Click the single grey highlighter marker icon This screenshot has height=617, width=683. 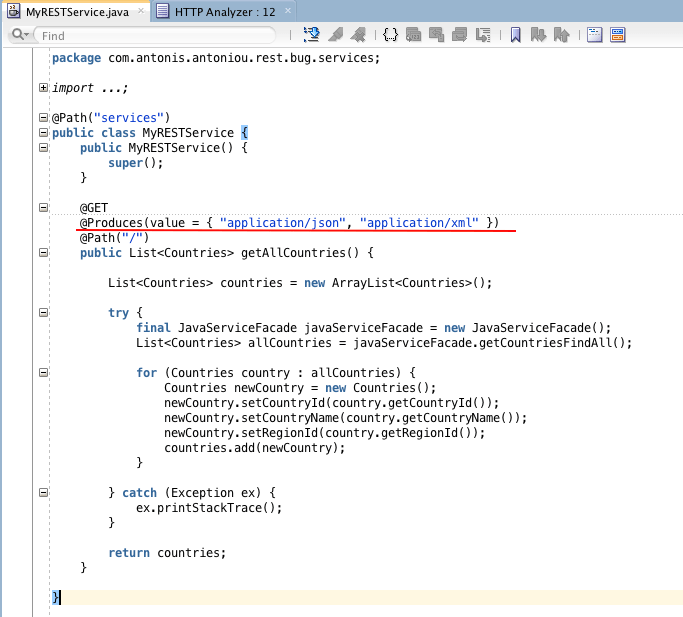[335, 34]
